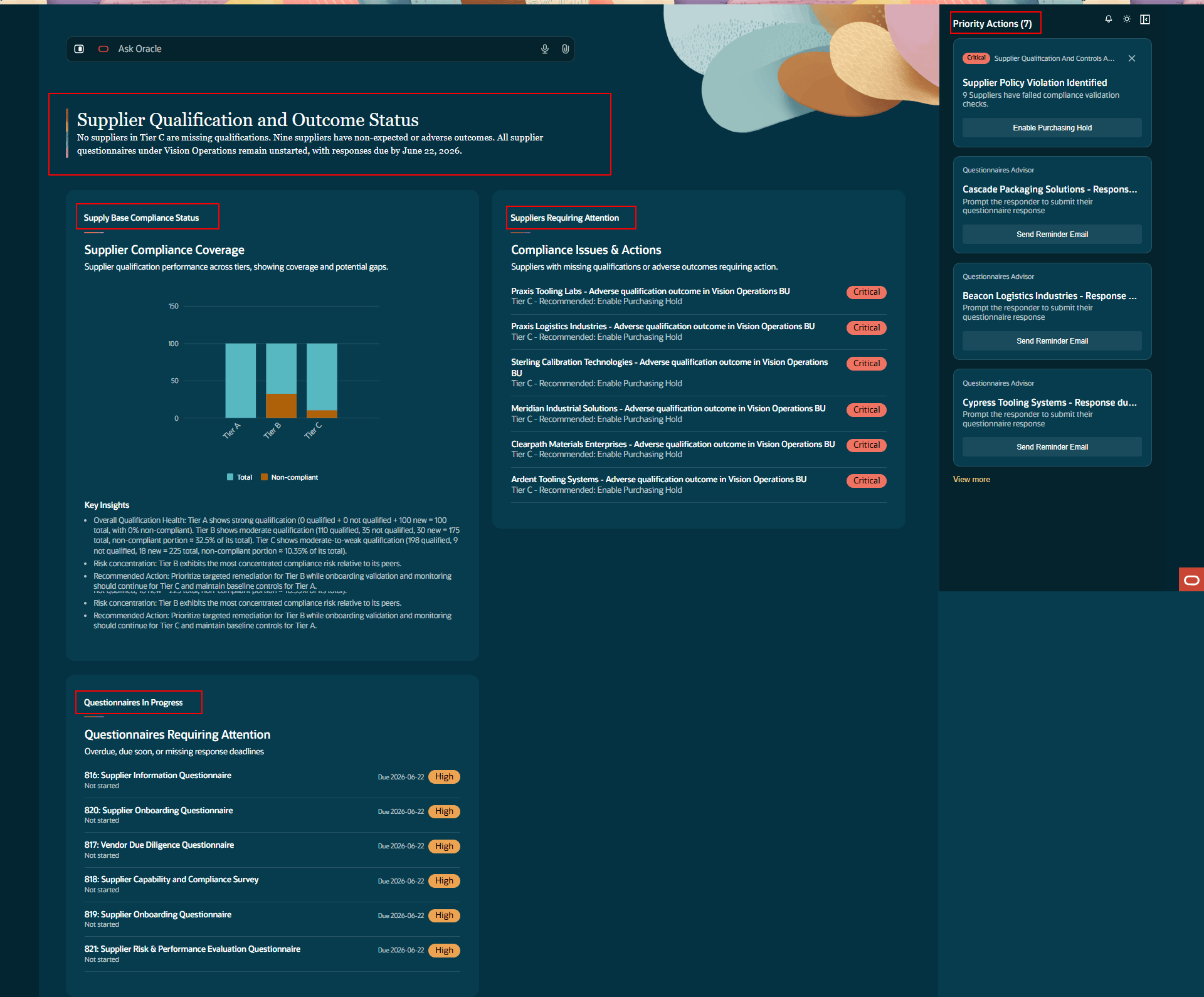Viewport: 1204px width, 997px height.
Task: Select the Suppliers Requiring Attention heading
Action: tap(564, 218)
